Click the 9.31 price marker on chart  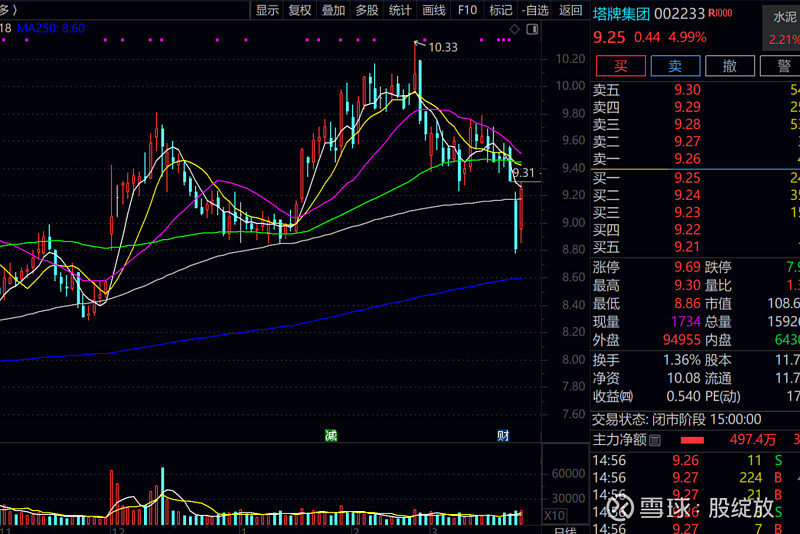(524, 173)
